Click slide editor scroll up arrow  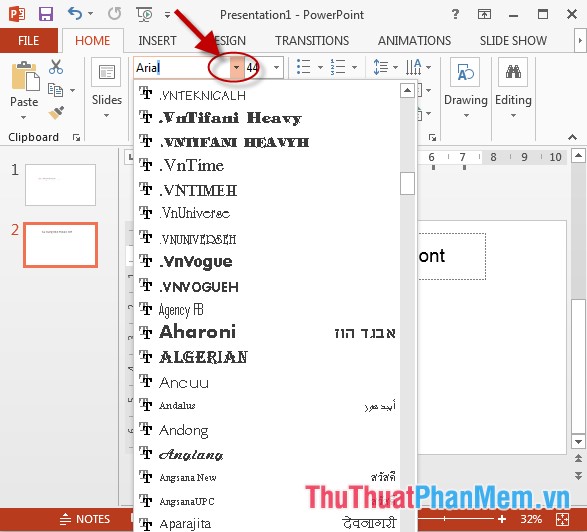tap(578, 155)
